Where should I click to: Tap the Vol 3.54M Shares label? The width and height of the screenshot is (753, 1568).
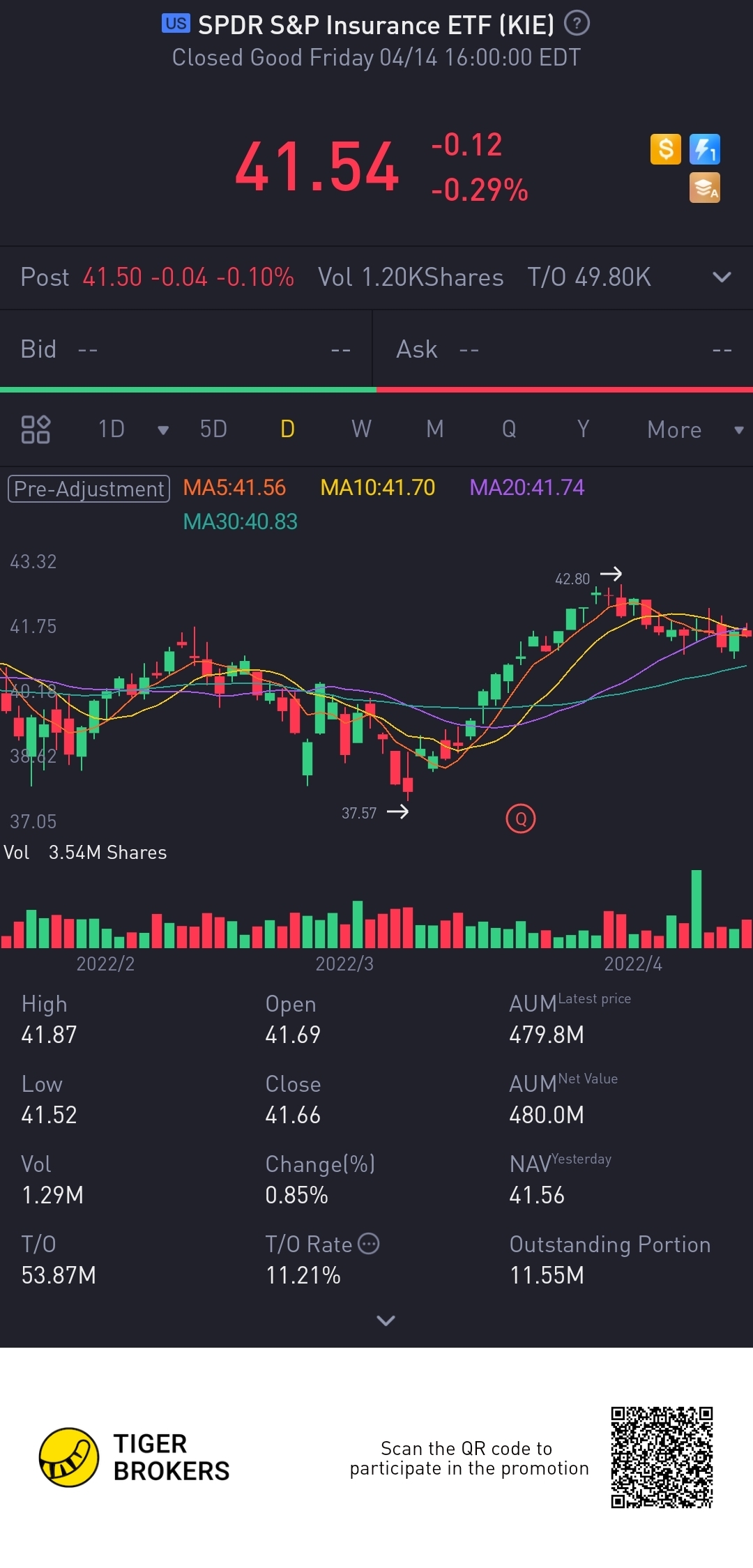coord(85,853)
